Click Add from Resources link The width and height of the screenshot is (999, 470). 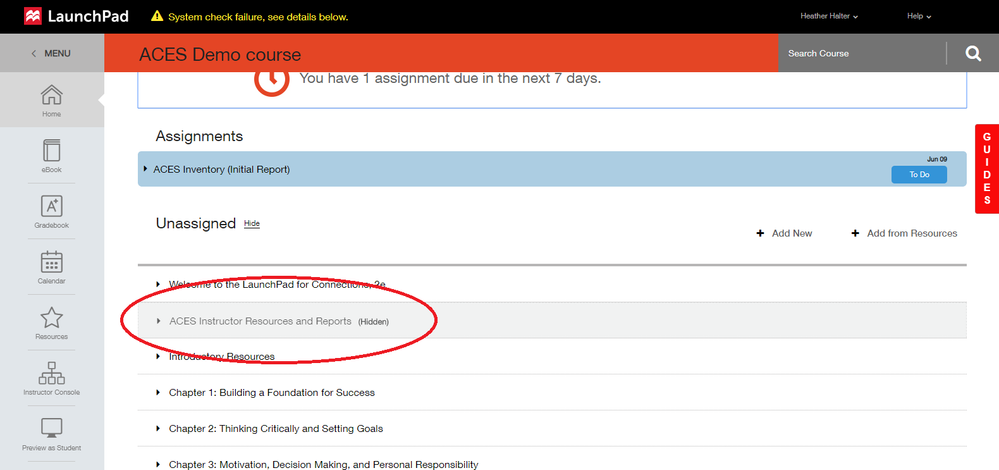click(904, 233)
